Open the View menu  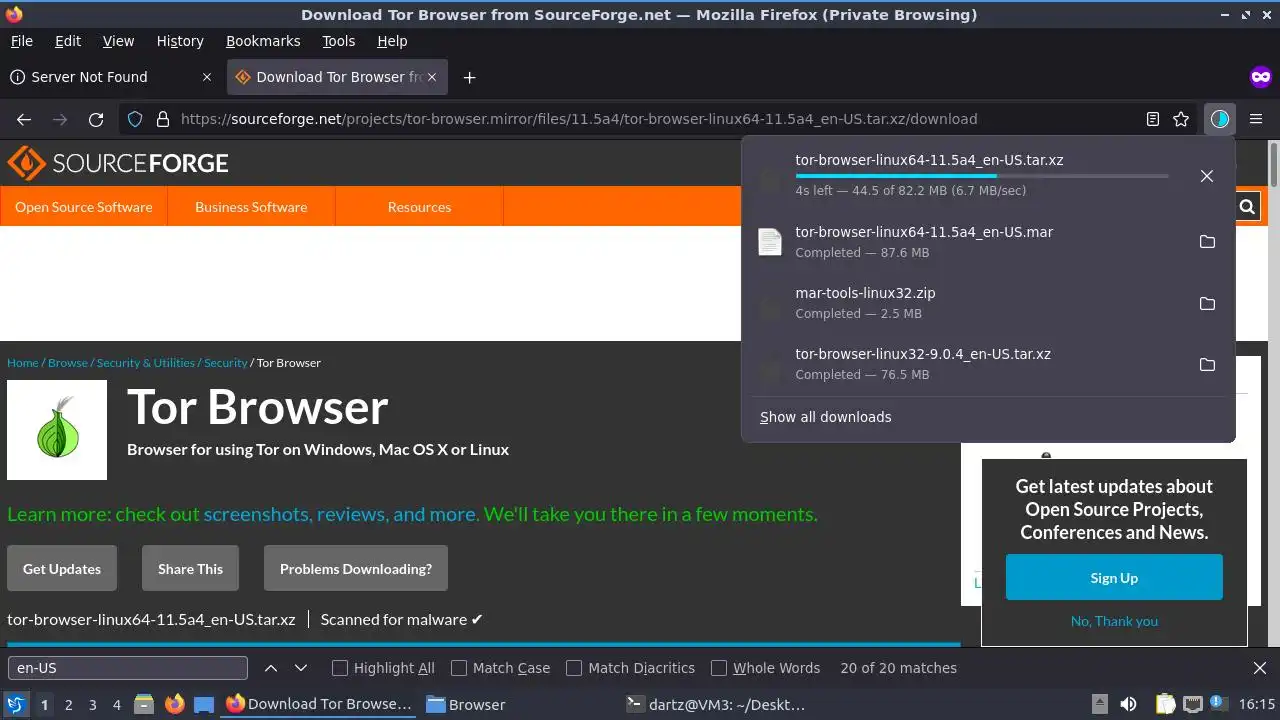118,41
